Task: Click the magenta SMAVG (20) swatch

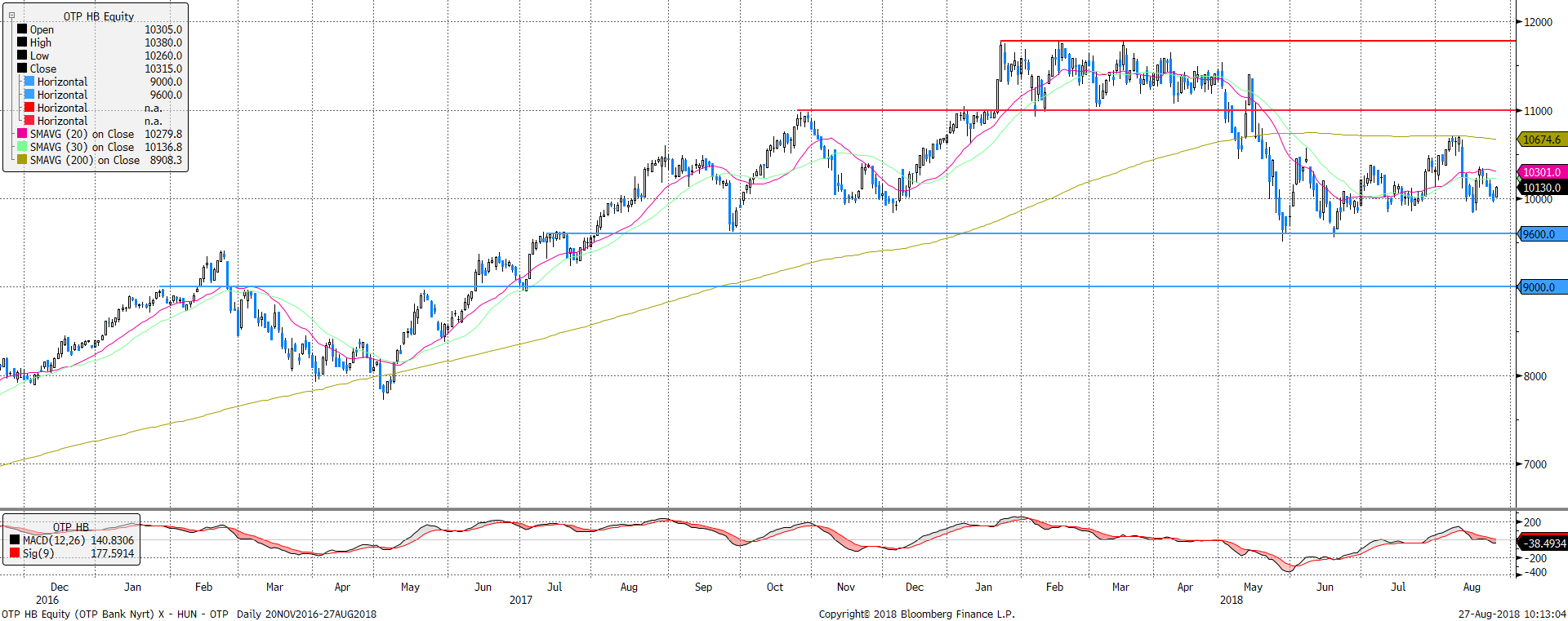Action: pos(22,133)
